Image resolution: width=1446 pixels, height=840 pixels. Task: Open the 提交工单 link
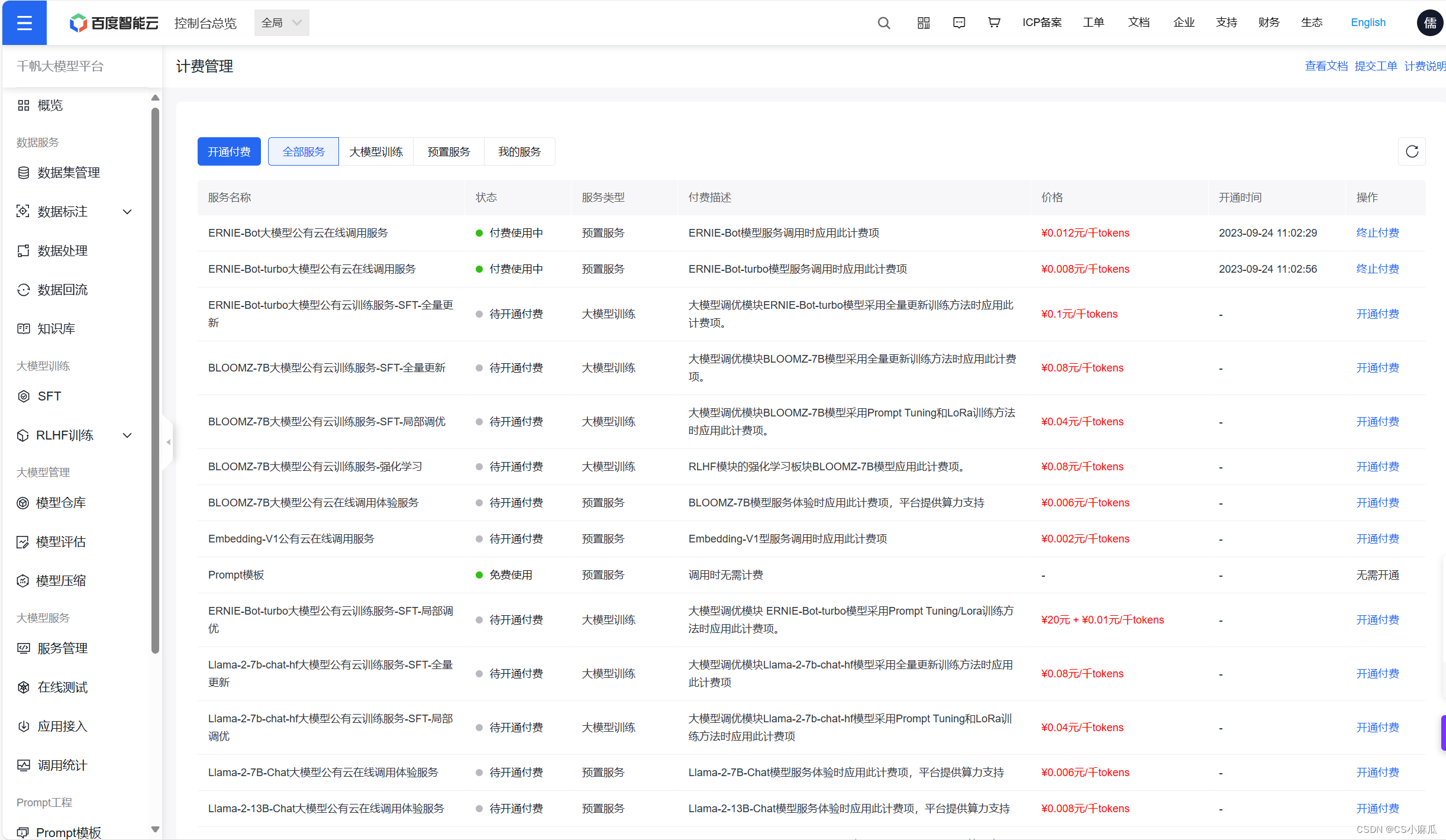tap(1376, 66)
